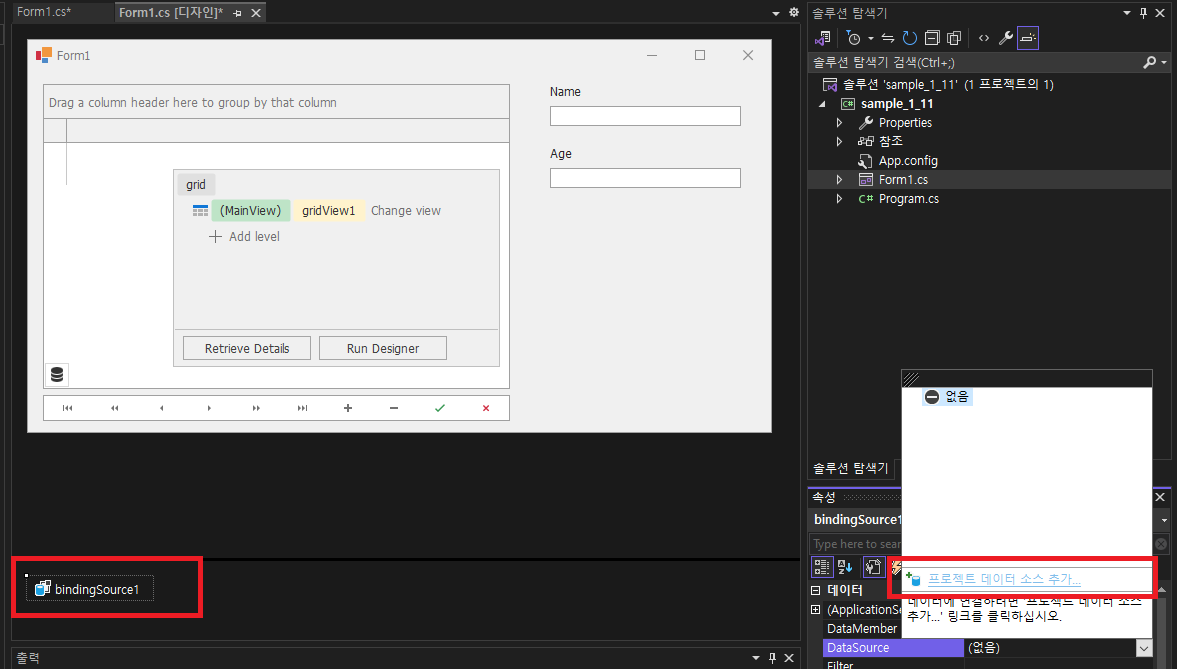Click the Age text box
The width and height of the screenshot is (1177, 669).
tap(645, 178)
